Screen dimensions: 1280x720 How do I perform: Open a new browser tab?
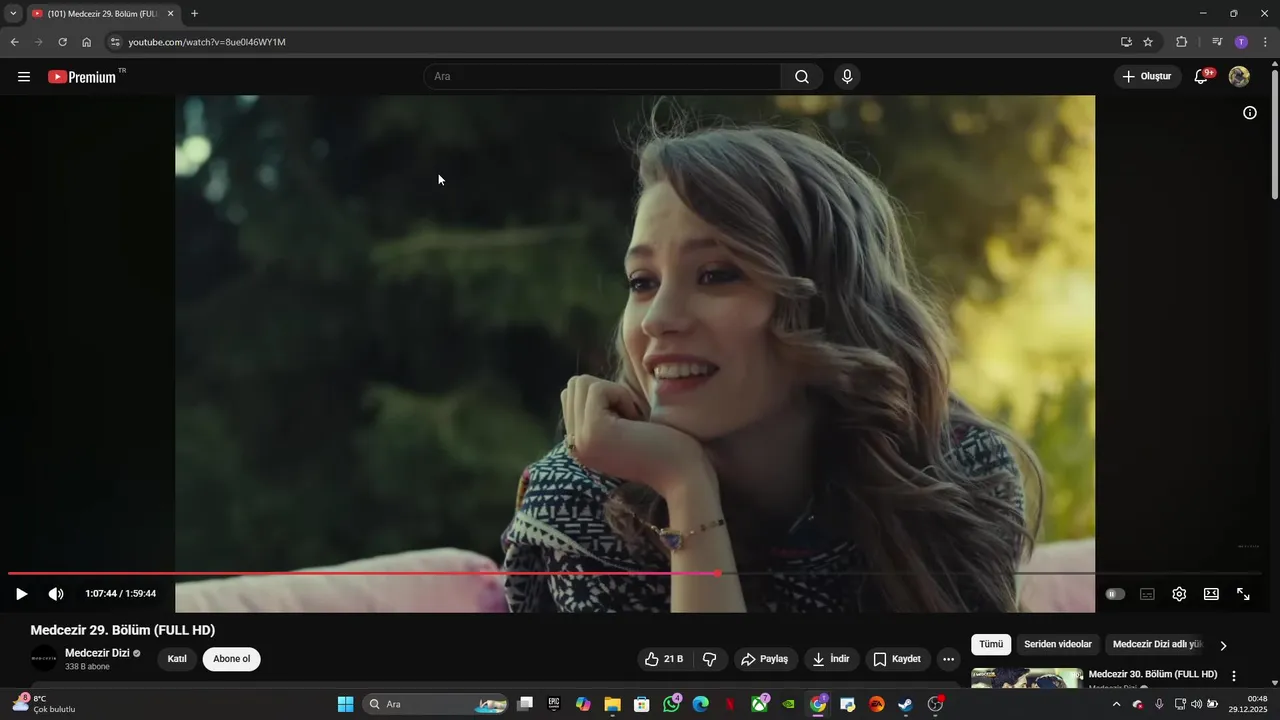point(194,14)
